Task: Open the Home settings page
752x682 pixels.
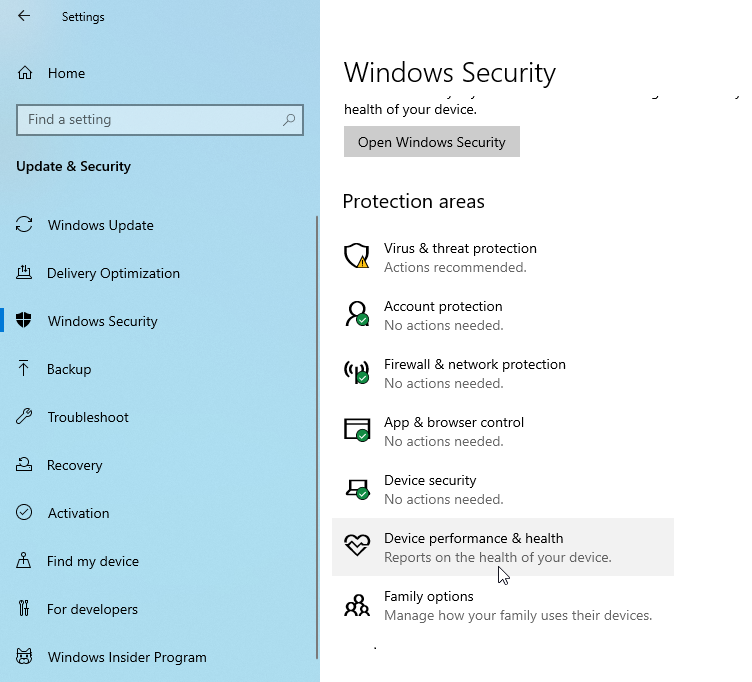Action: pyautogui.click(x=158, y=73)
